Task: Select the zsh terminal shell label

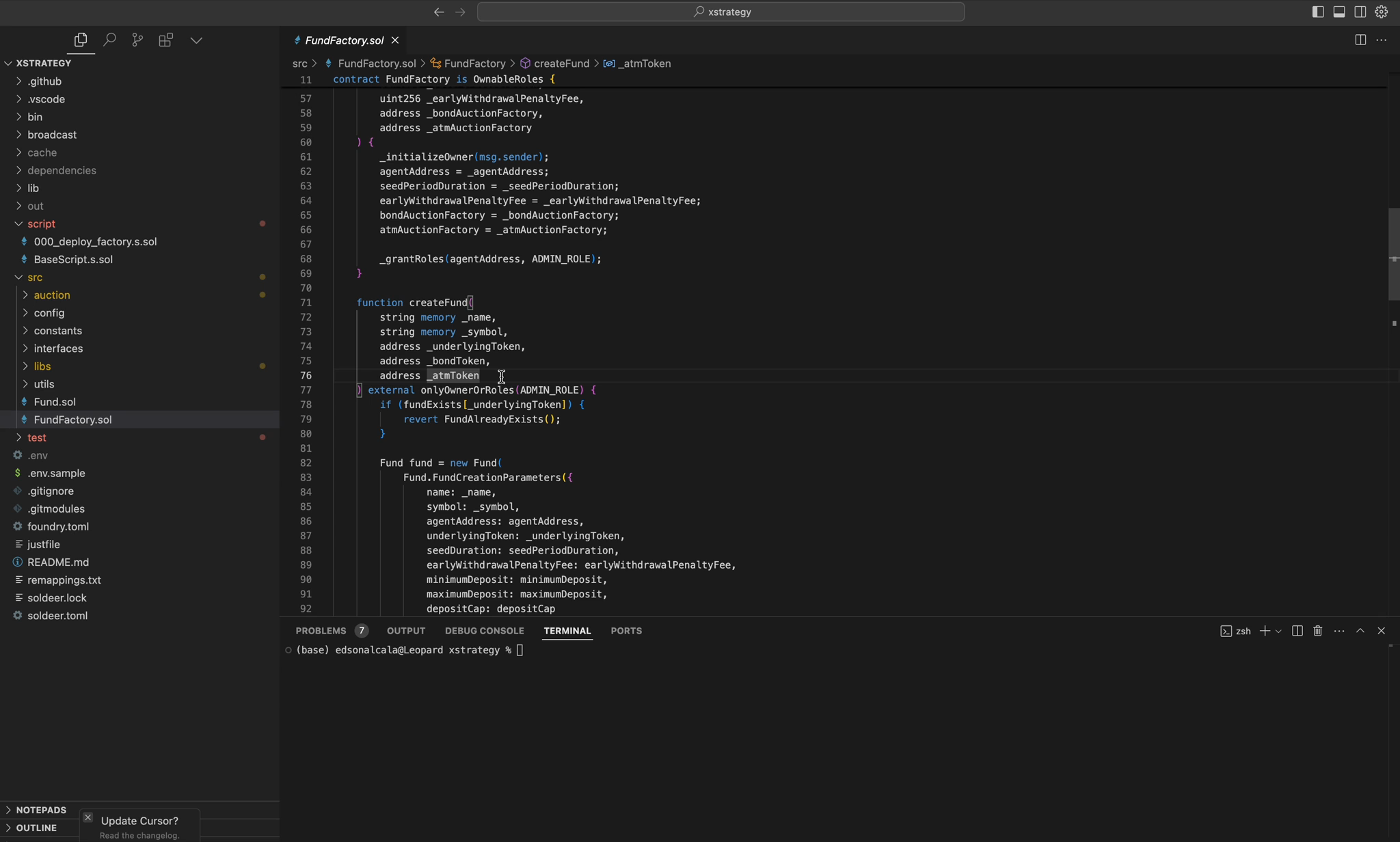Action: [x=1235, y=631]
